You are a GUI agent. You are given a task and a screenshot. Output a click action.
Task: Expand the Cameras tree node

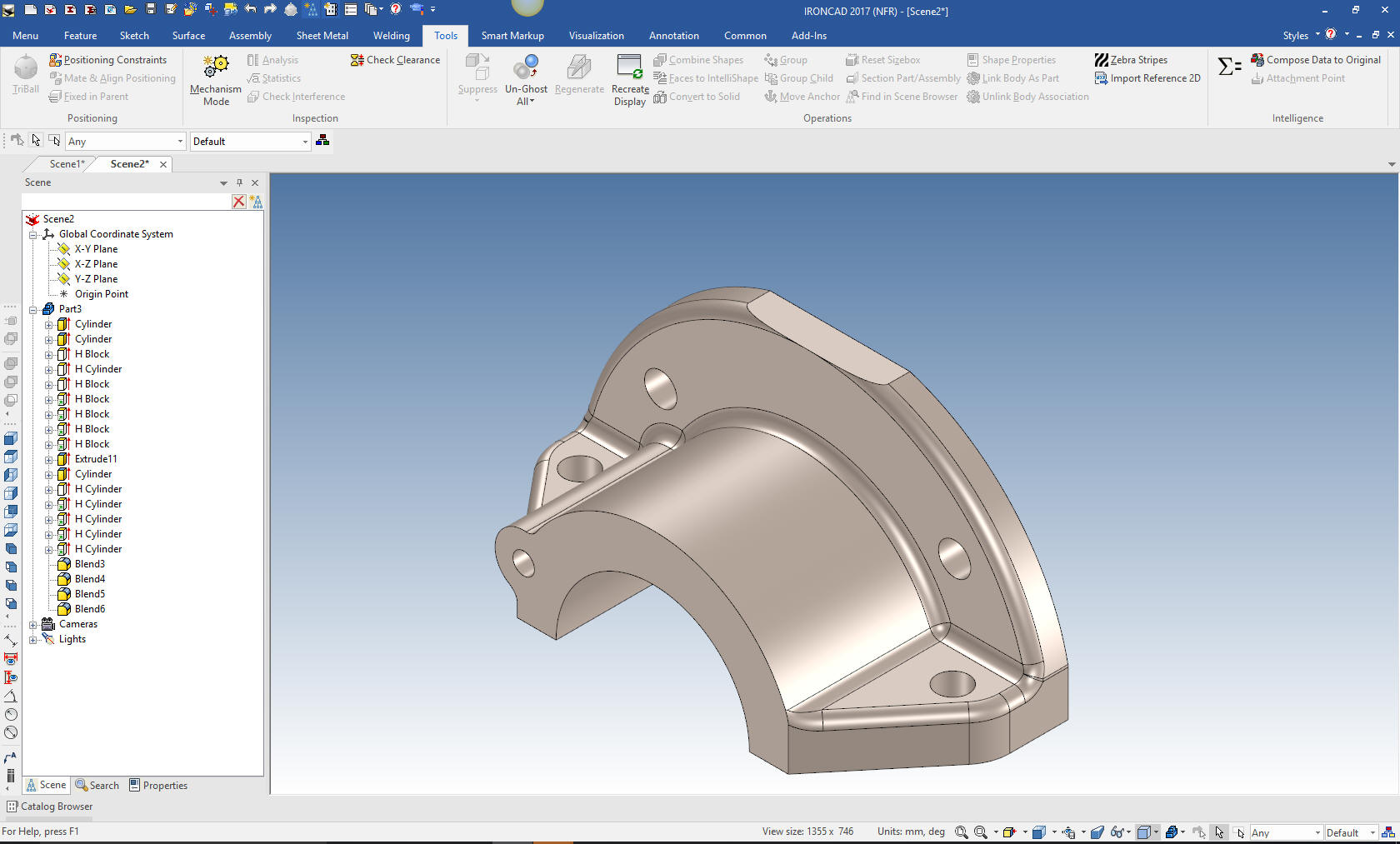(x=33, y=624)
